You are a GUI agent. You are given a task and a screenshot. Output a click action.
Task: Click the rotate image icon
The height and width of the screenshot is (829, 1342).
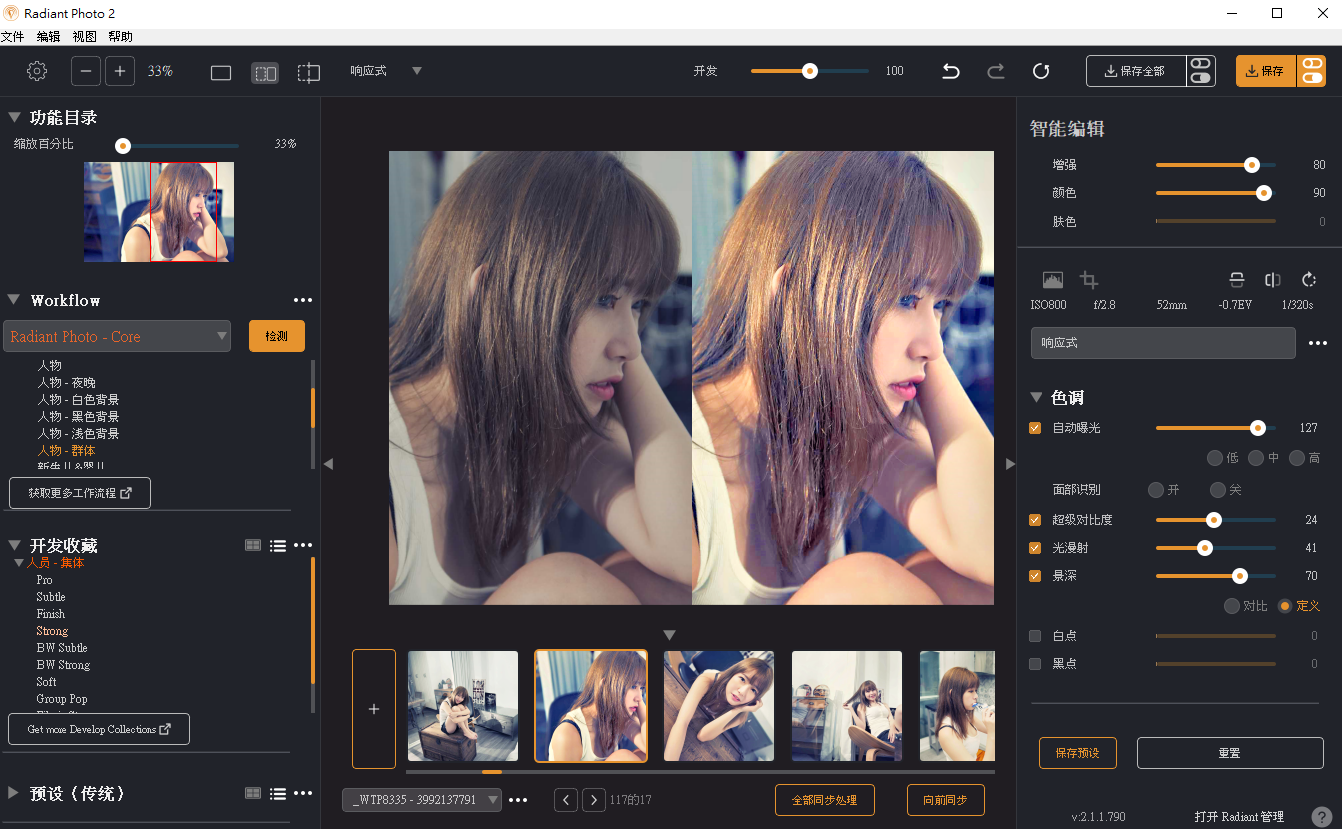tap(1309, 280)
